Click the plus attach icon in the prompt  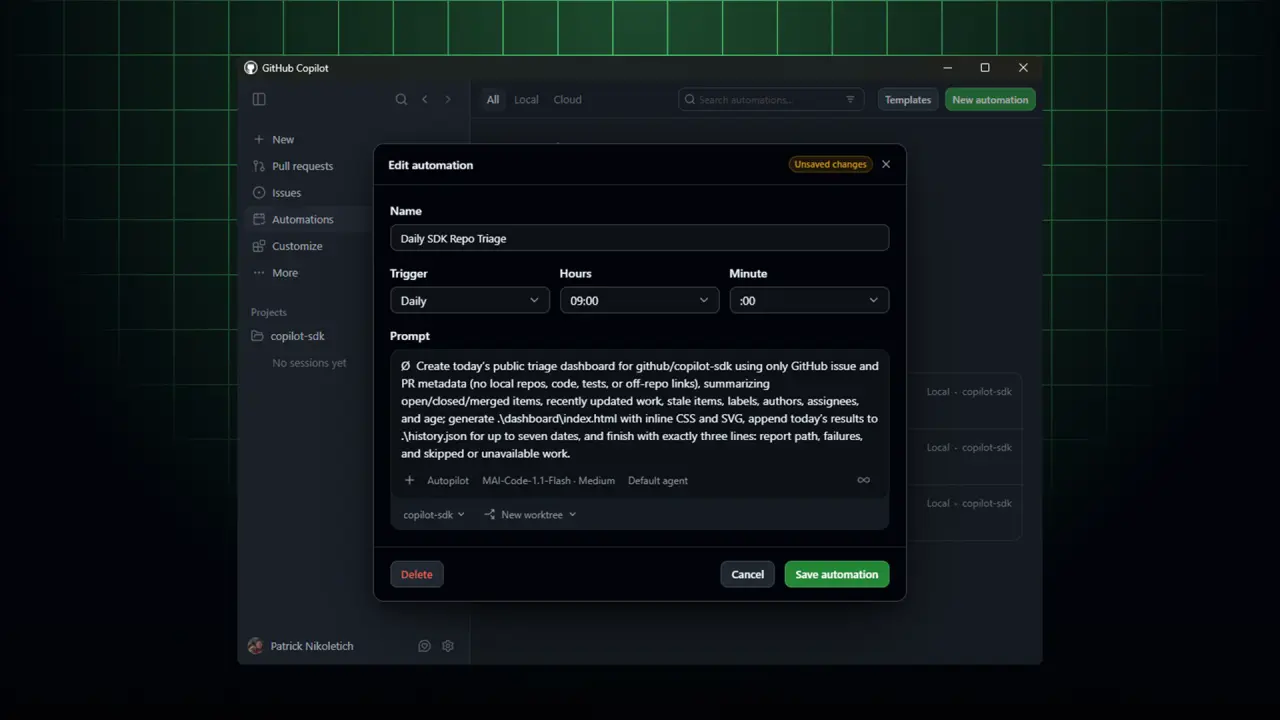[409, 480]
